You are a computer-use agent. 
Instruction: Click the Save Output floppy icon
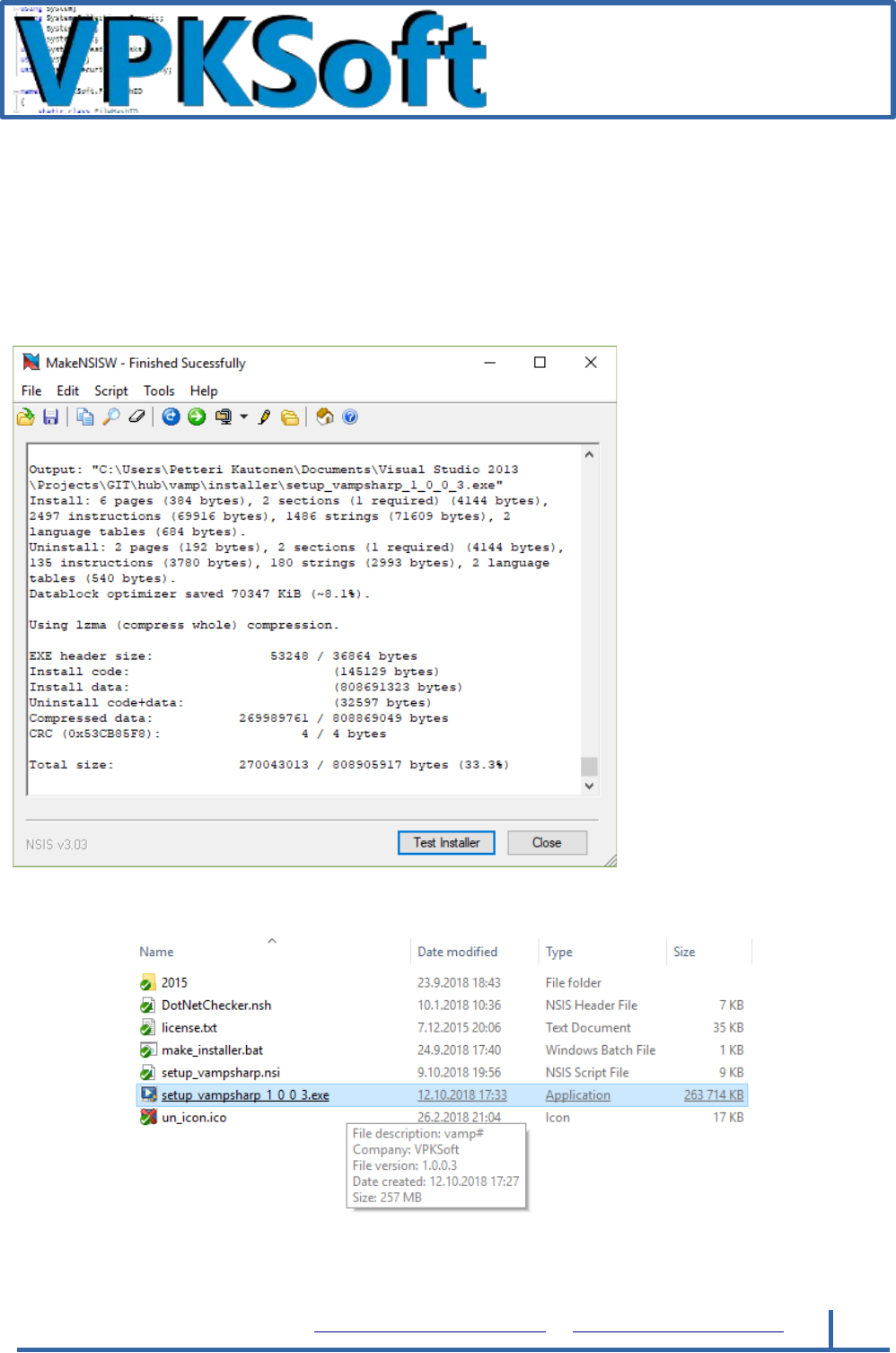(x=50, y=417)
